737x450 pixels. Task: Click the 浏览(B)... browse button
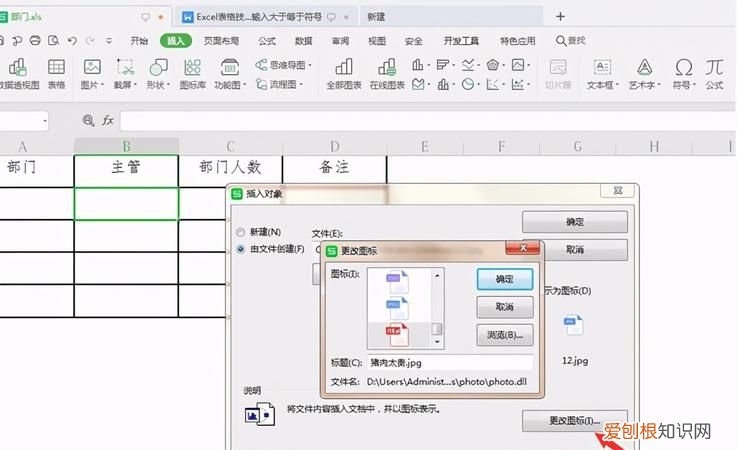[x=505, y=335]
